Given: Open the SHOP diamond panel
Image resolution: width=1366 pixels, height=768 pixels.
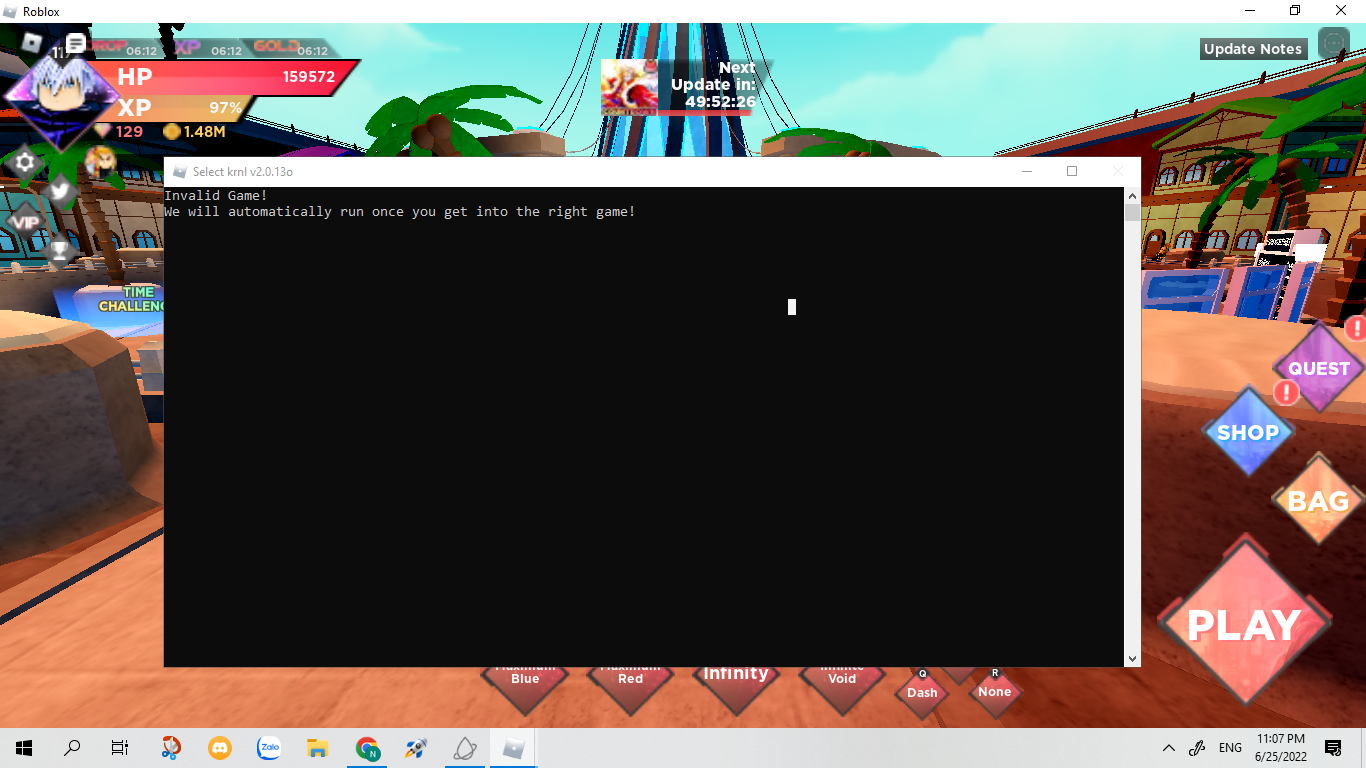Looking at the screenshot, I should pyautogui.click(x=1248, y=433).
